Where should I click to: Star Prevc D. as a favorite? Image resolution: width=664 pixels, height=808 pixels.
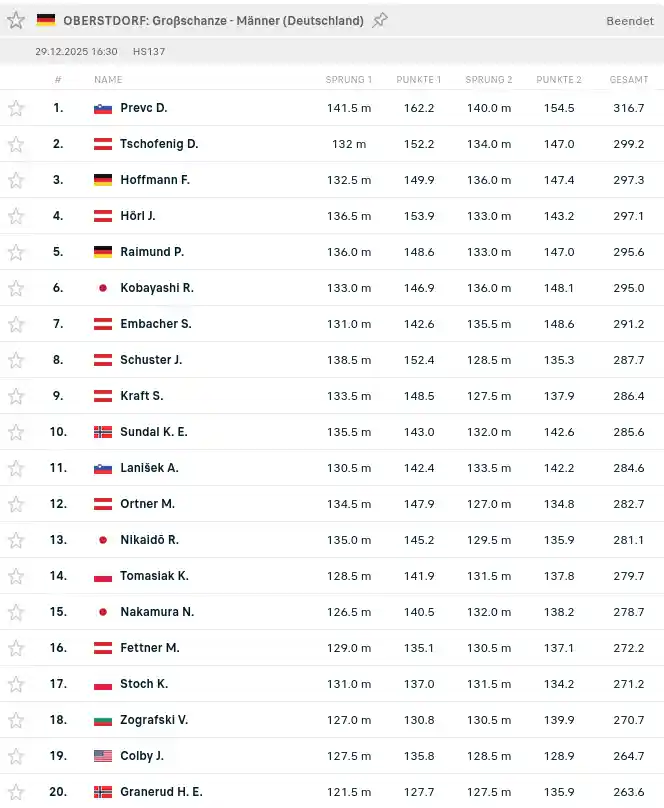(x=16, y=108)
